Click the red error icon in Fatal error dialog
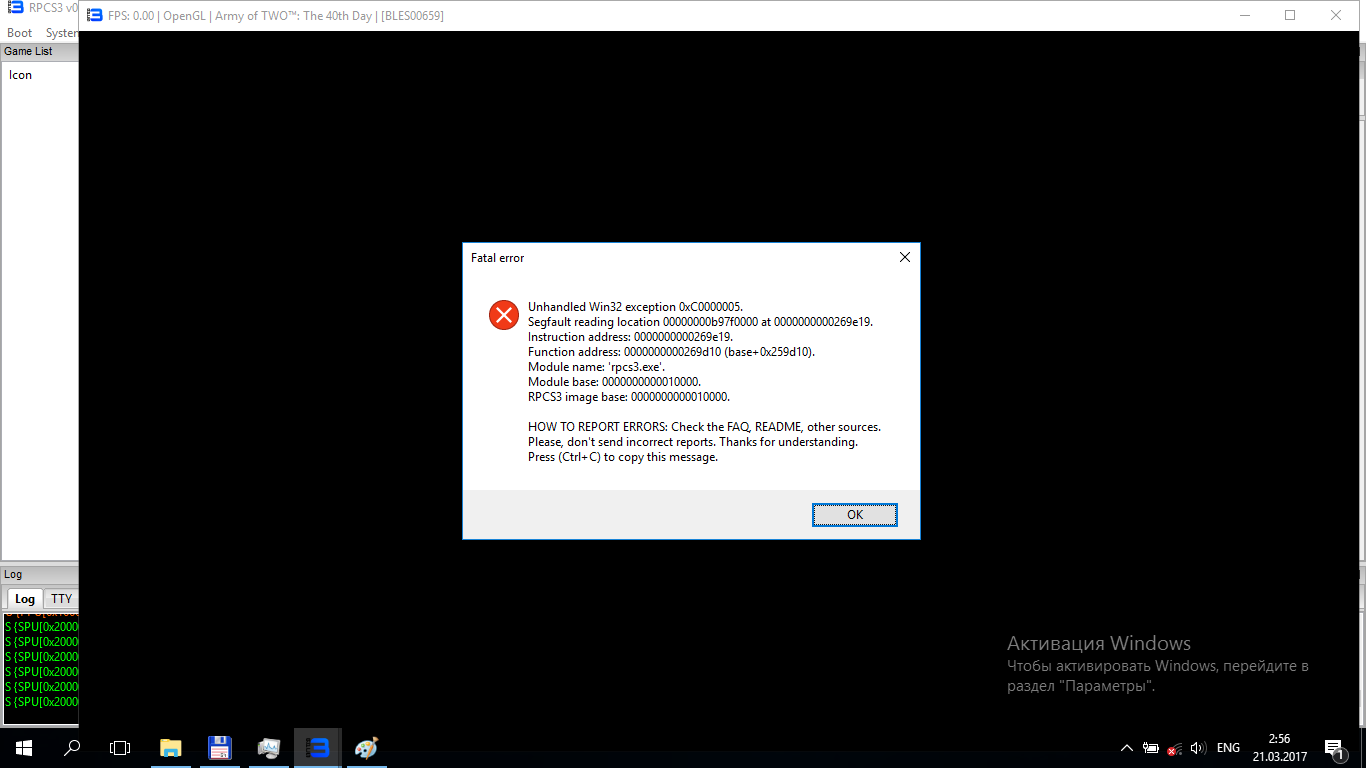 [x=503, y=315]
